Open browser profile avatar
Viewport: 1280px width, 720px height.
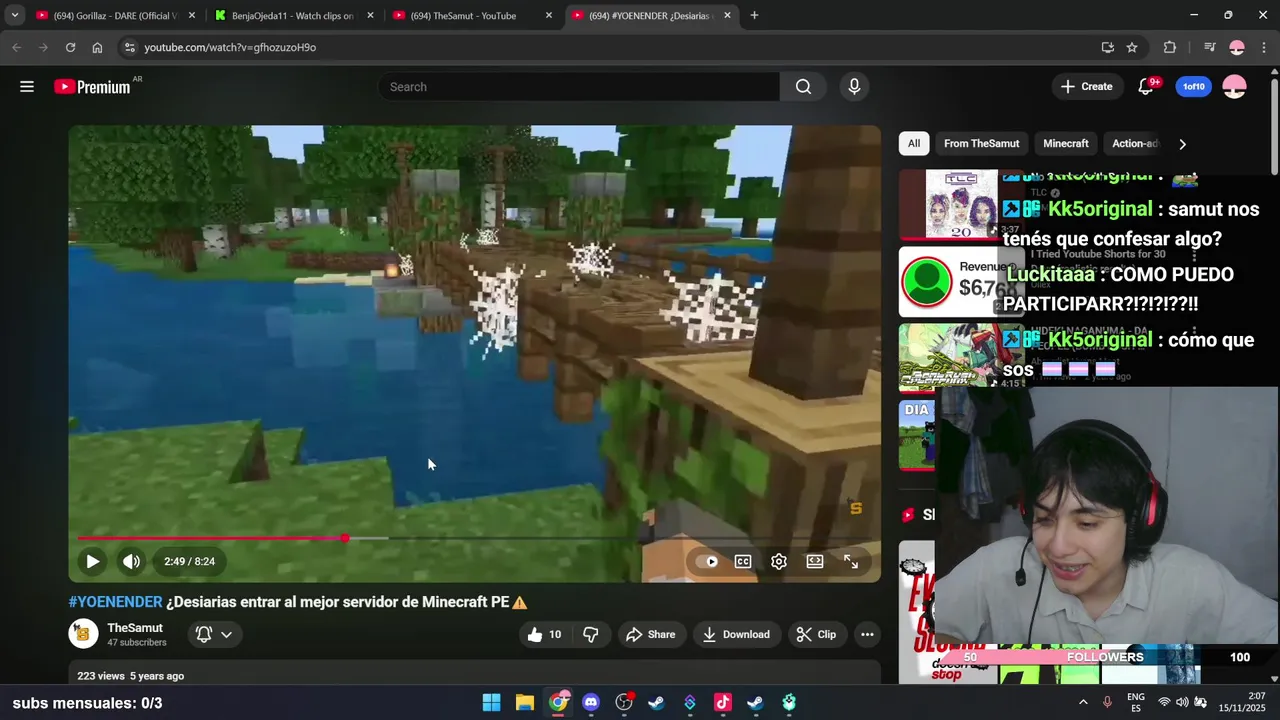(1237, 47)
